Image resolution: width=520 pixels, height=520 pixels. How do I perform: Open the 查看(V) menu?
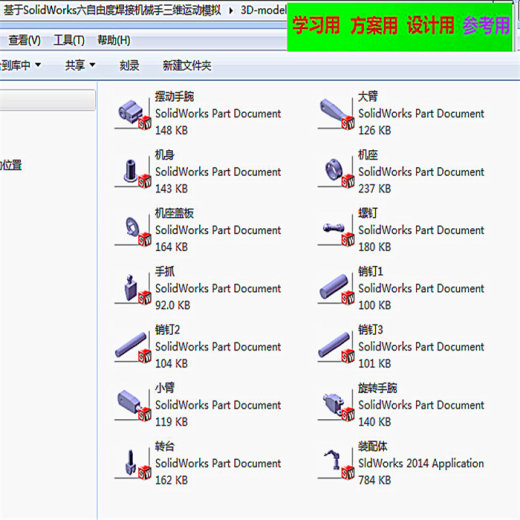click(24, 40)
